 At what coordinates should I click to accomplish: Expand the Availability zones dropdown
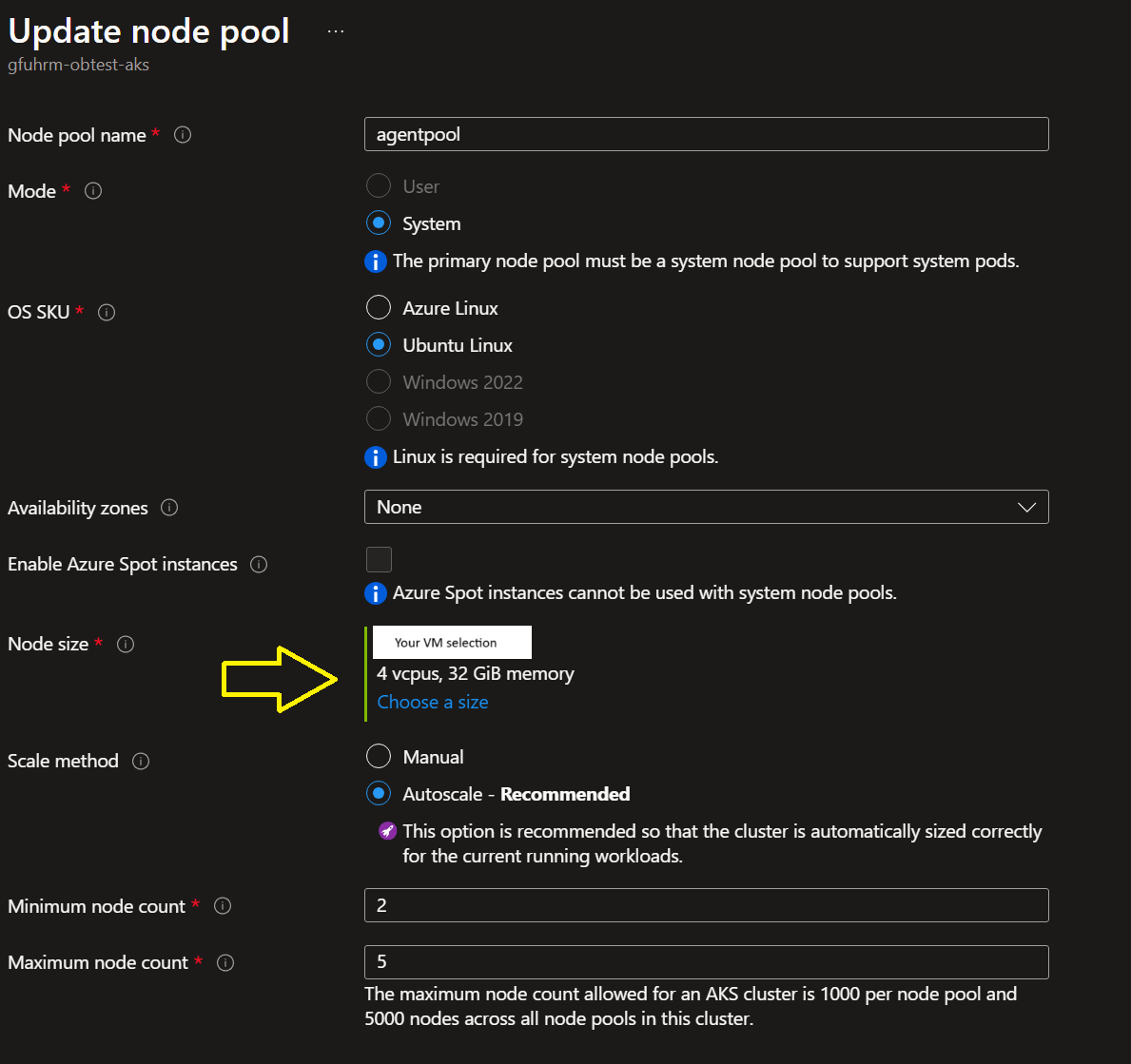coord(706,507)
